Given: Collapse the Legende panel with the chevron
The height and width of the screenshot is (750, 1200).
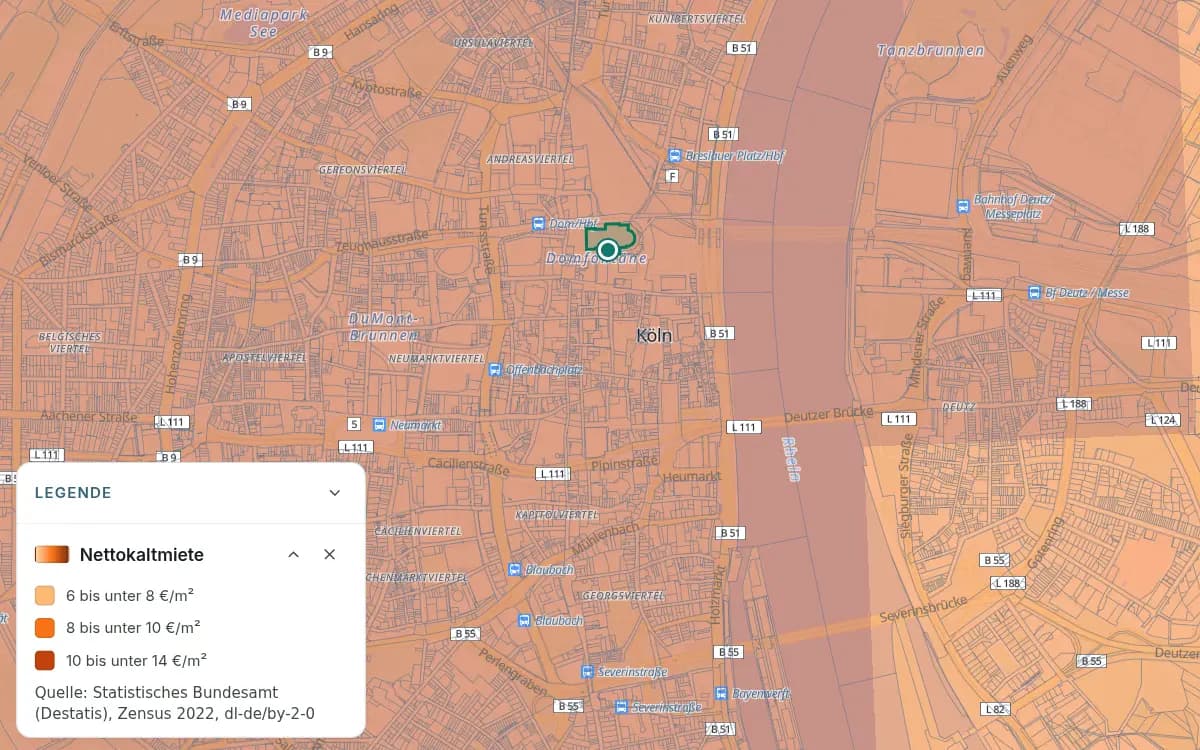Looking at the screenshot, I should tap(335, 493).
